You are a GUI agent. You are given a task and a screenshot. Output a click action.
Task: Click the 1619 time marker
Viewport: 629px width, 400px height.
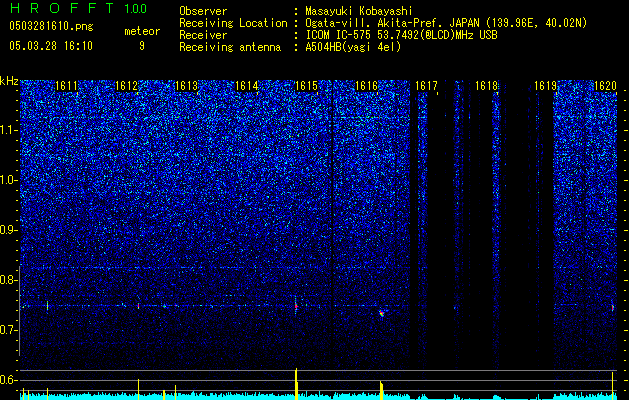click(x=546, y=86)
